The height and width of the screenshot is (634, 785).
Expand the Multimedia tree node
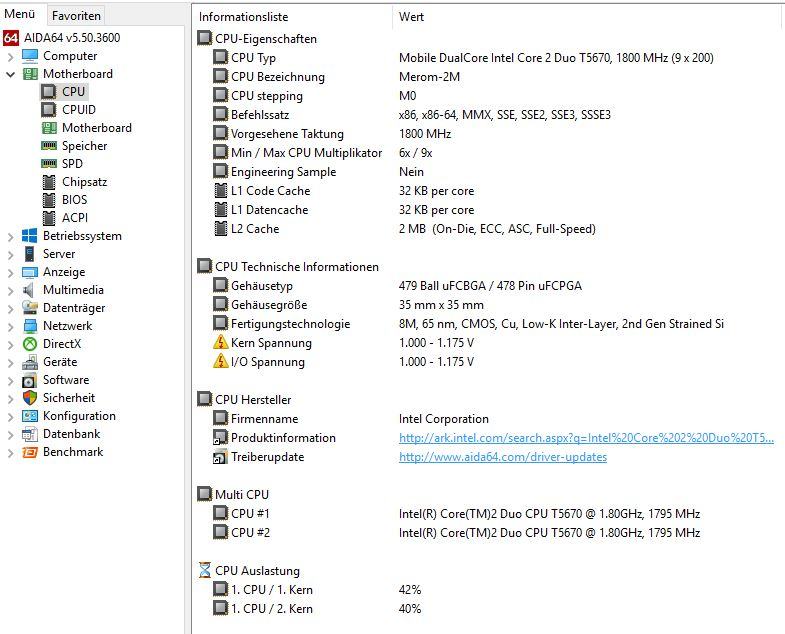click(11, 290)
